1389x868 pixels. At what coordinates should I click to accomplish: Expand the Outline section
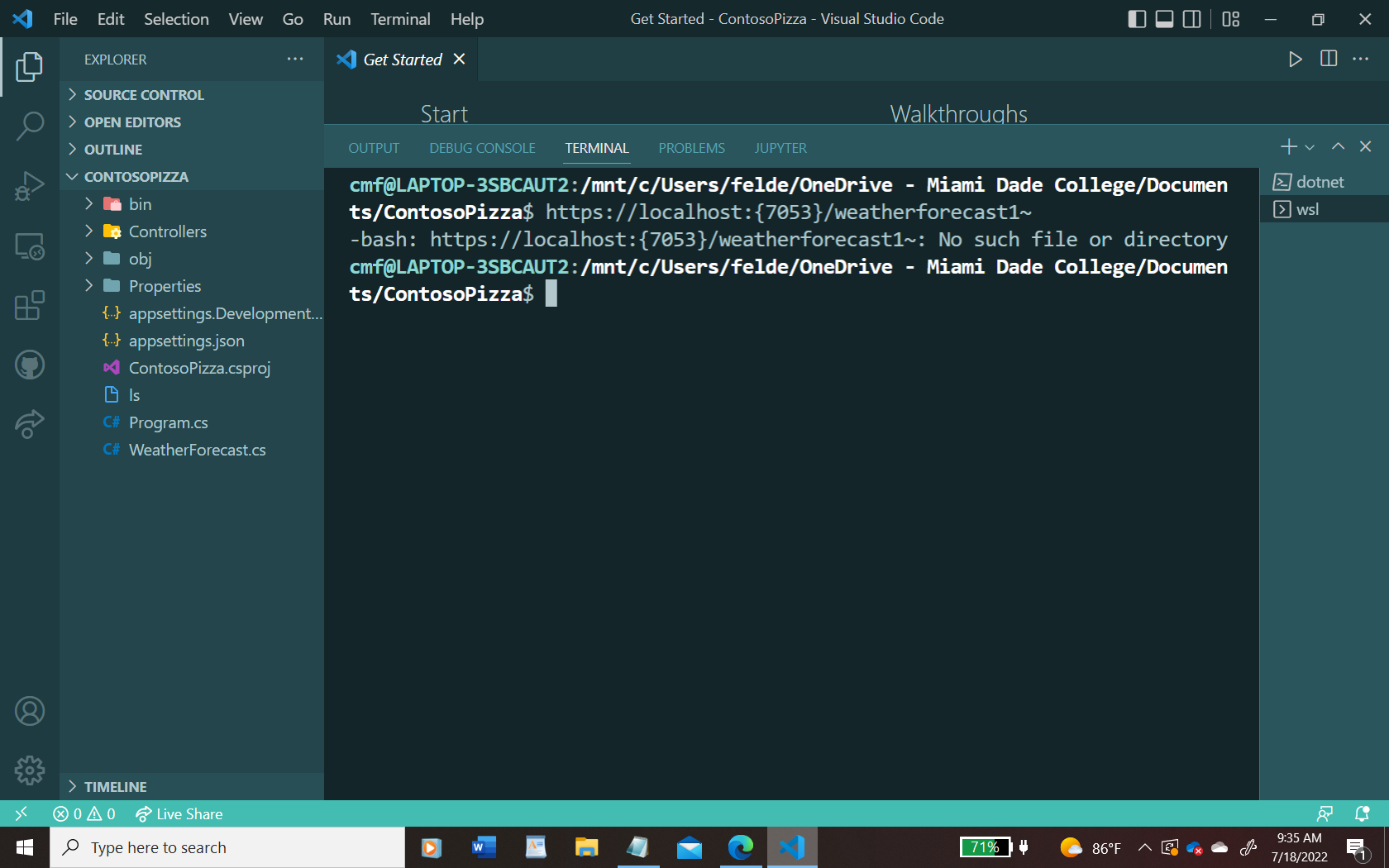[192, 150]
